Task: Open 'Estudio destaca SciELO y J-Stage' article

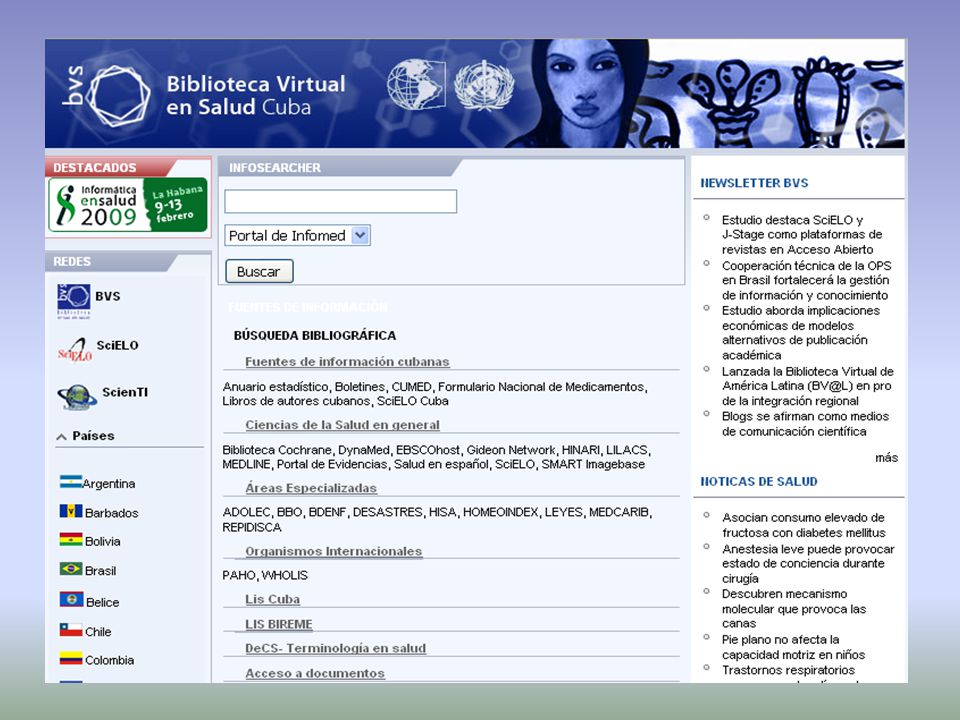Action: (801, 234)
